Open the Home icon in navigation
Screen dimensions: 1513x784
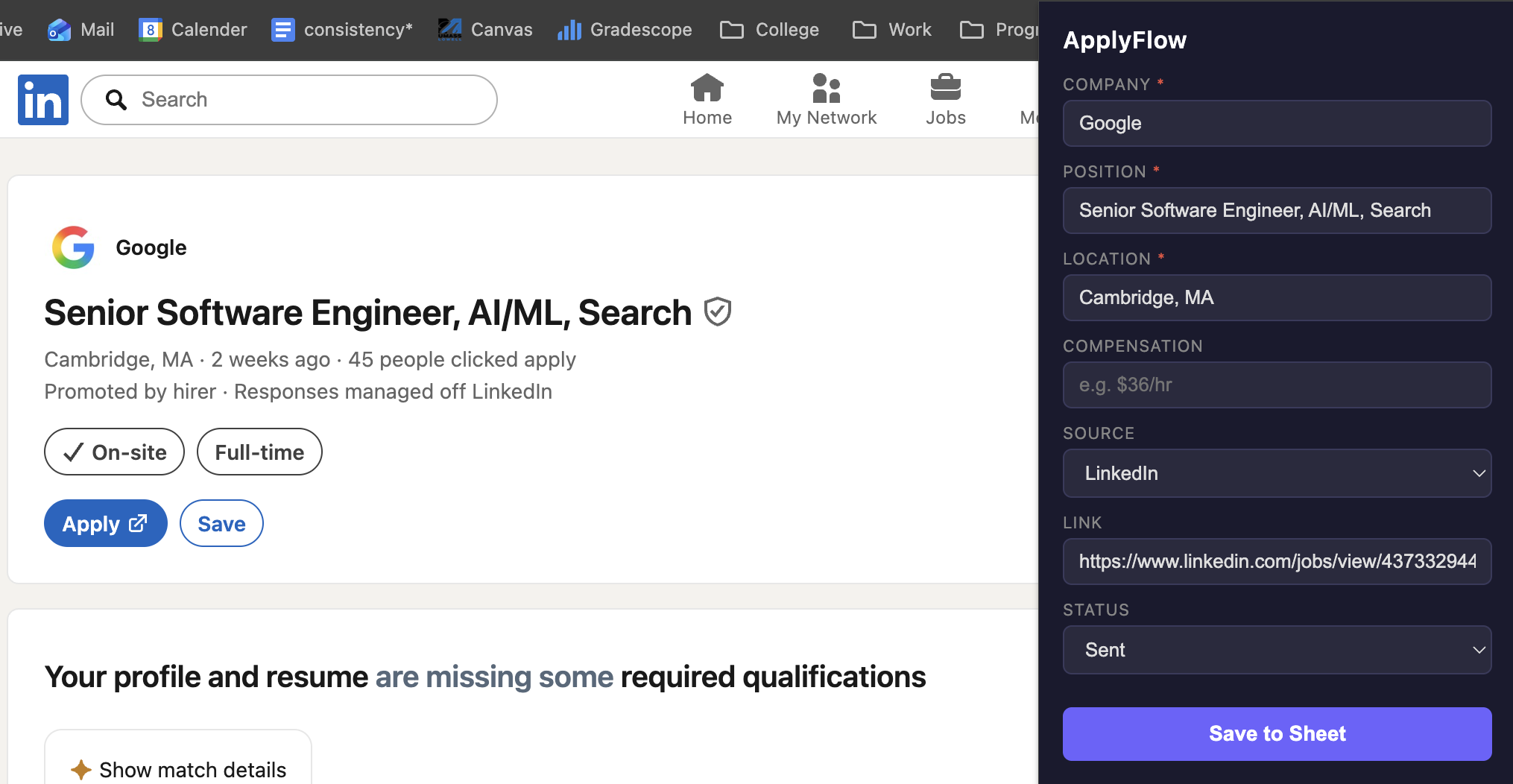(x=707, y=89)
